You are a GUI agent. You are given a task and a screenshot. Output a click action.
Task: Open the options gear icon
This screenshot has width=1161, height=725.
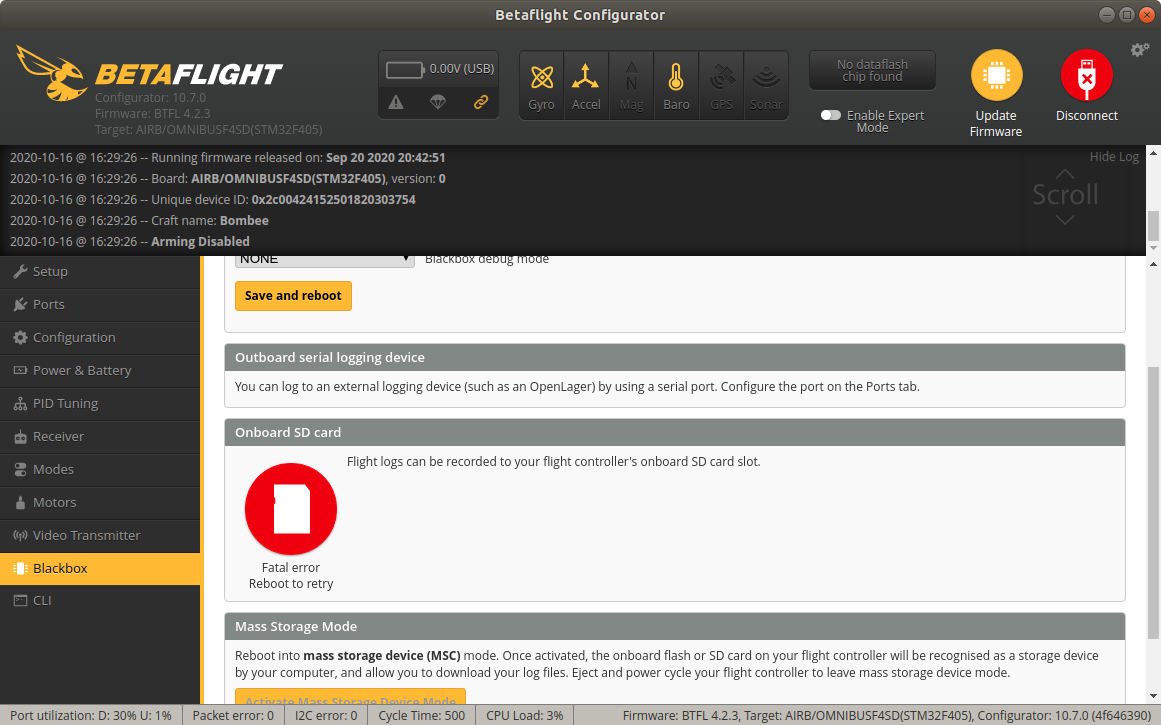click(x=1139, y=50)
